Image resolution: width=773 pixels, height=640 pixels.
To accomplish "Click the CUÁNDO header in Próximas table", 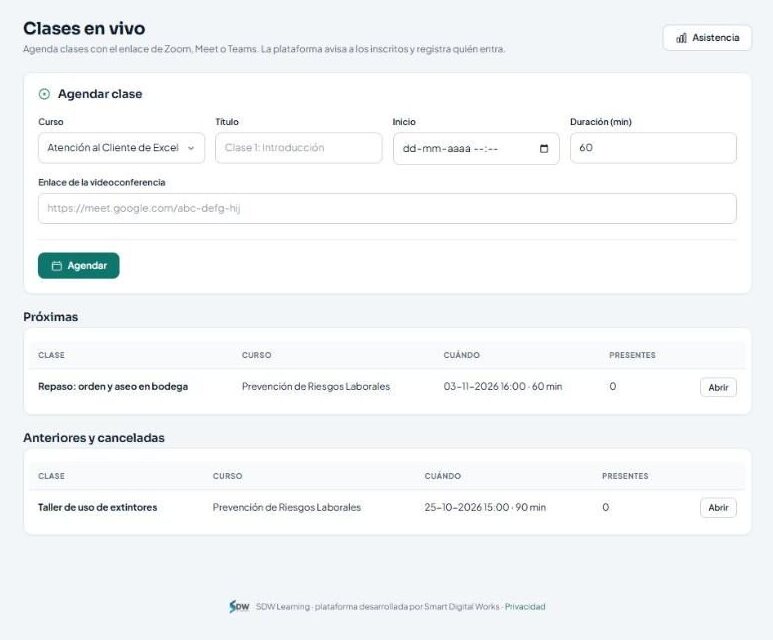I will (461, 355).
